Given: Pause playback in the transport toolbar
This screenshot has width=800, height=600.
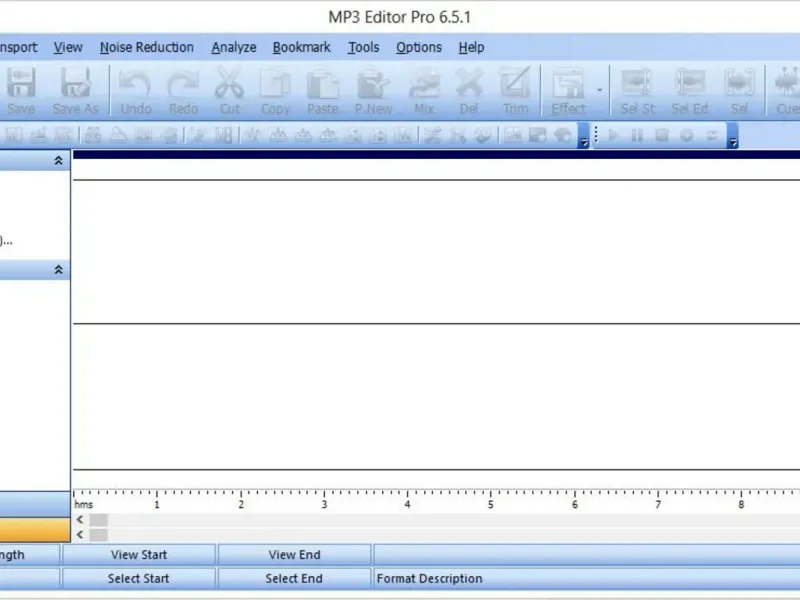Looking at the screenshot, I should (x=637, y=135).
